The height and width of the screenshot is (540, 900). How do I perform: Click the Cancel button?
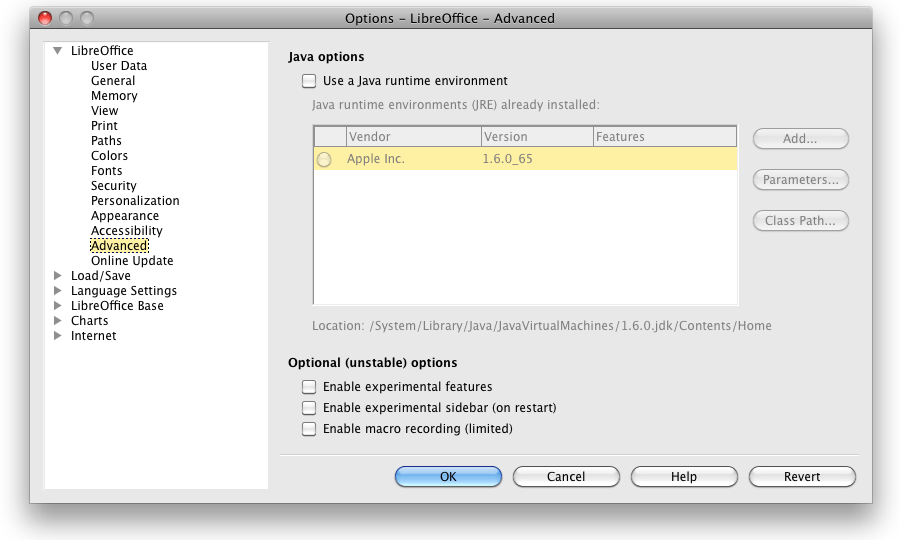pyautogui.click(x=566, y=476)
